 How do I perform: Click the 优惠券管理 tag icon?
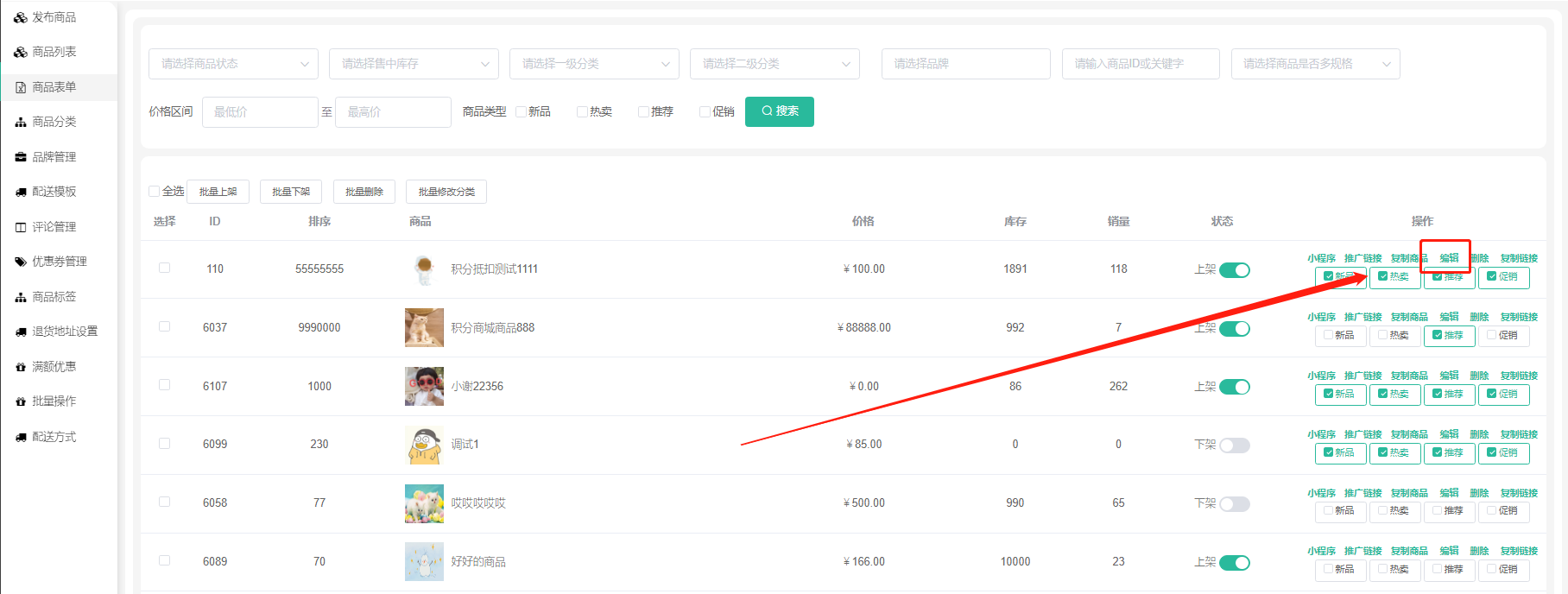pyautogui.click(x=21, y=262)
